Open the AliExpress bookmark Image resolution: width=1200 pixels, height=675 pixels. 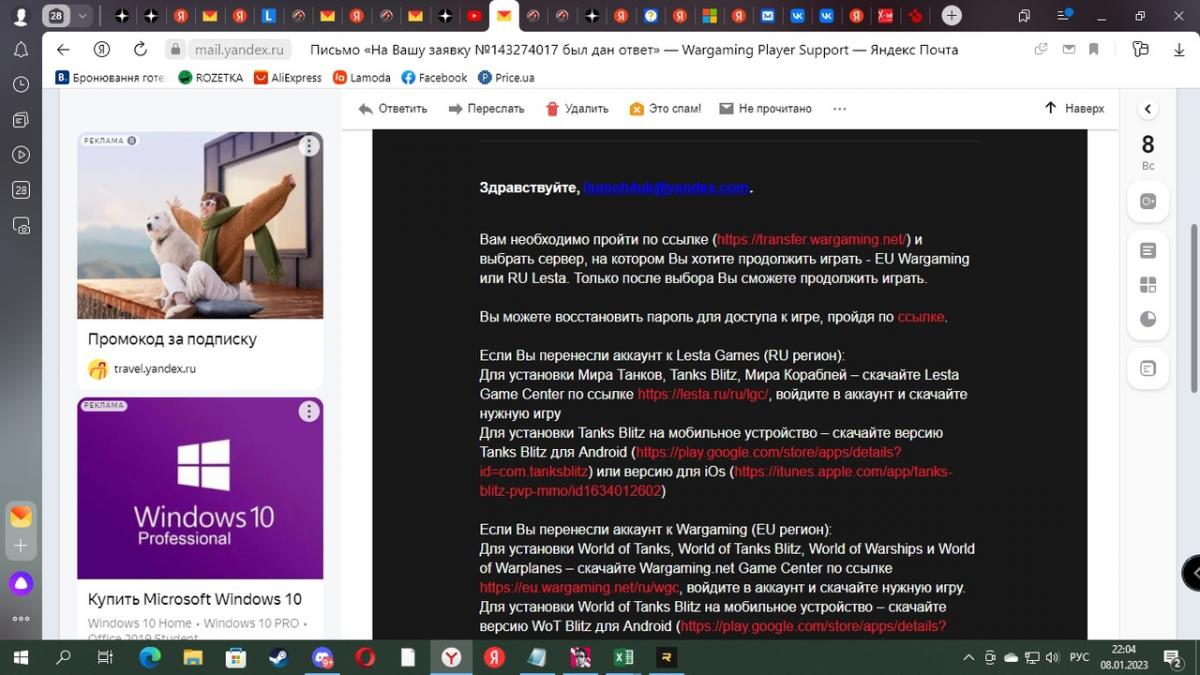coord(288,77)
